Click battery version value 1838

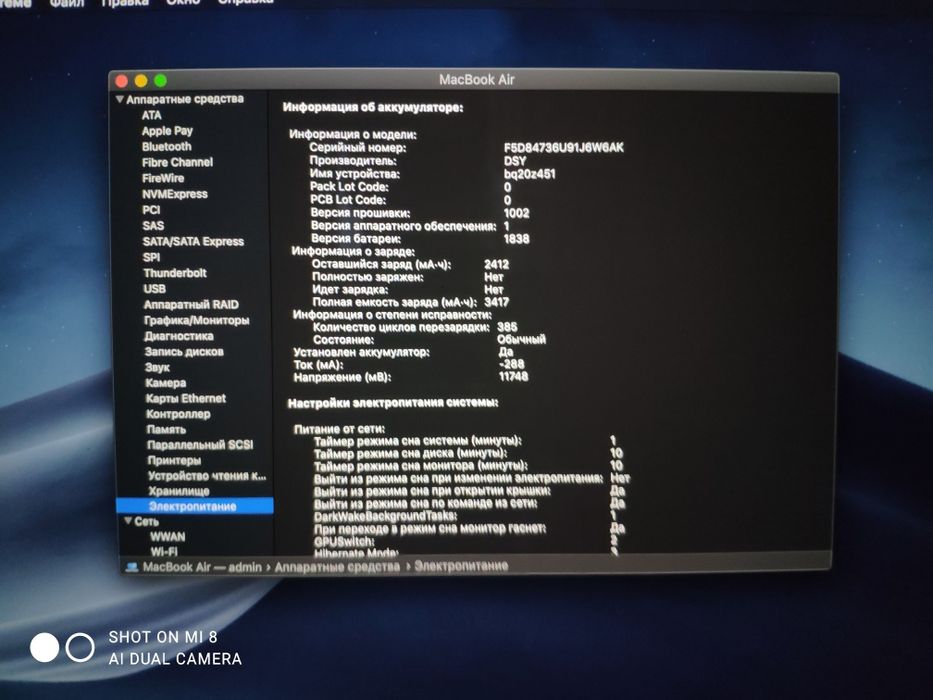516,239
